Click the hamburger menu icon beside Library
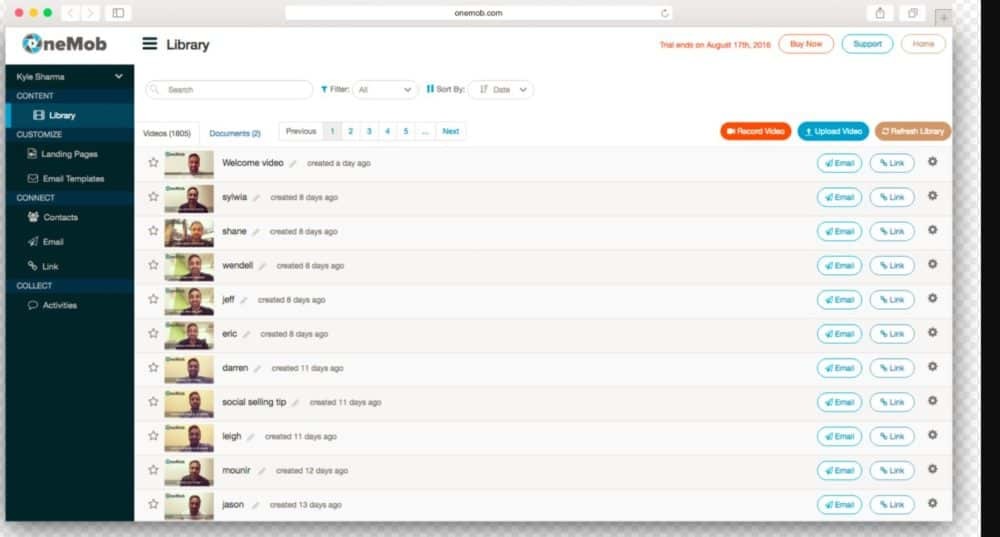 150,44
